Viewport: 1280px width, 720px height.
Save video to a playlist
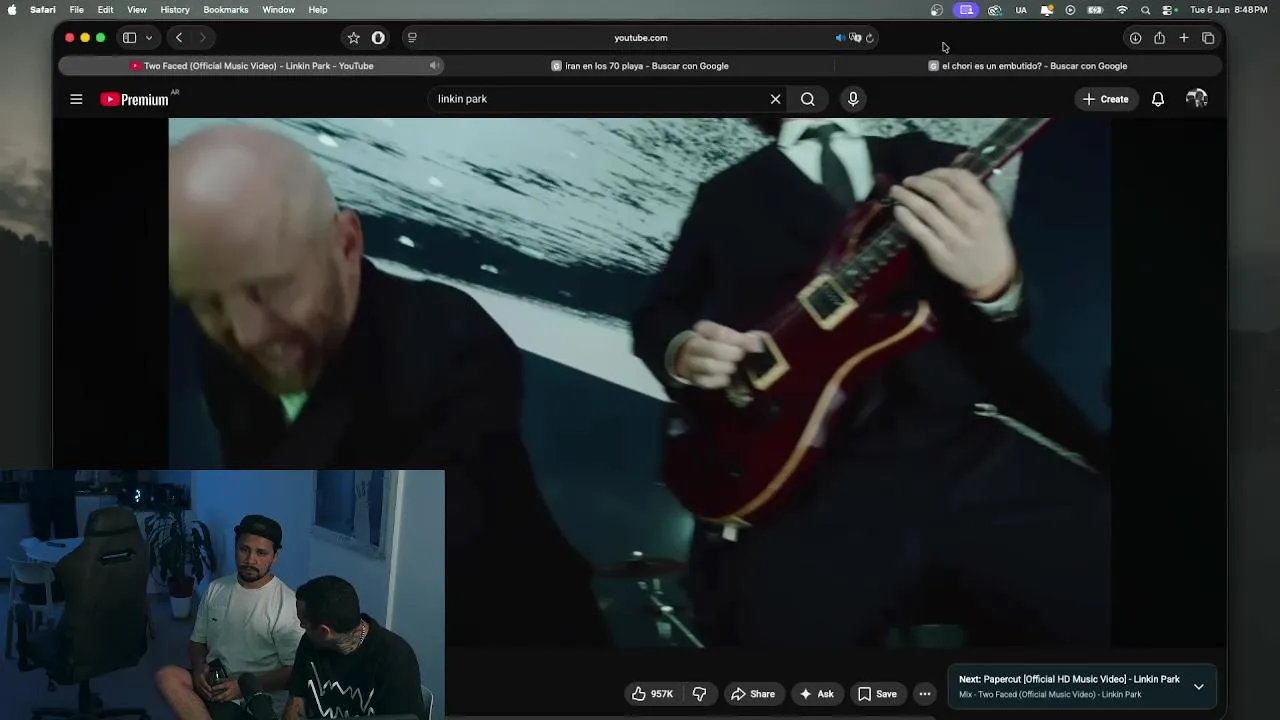[877, 694]
